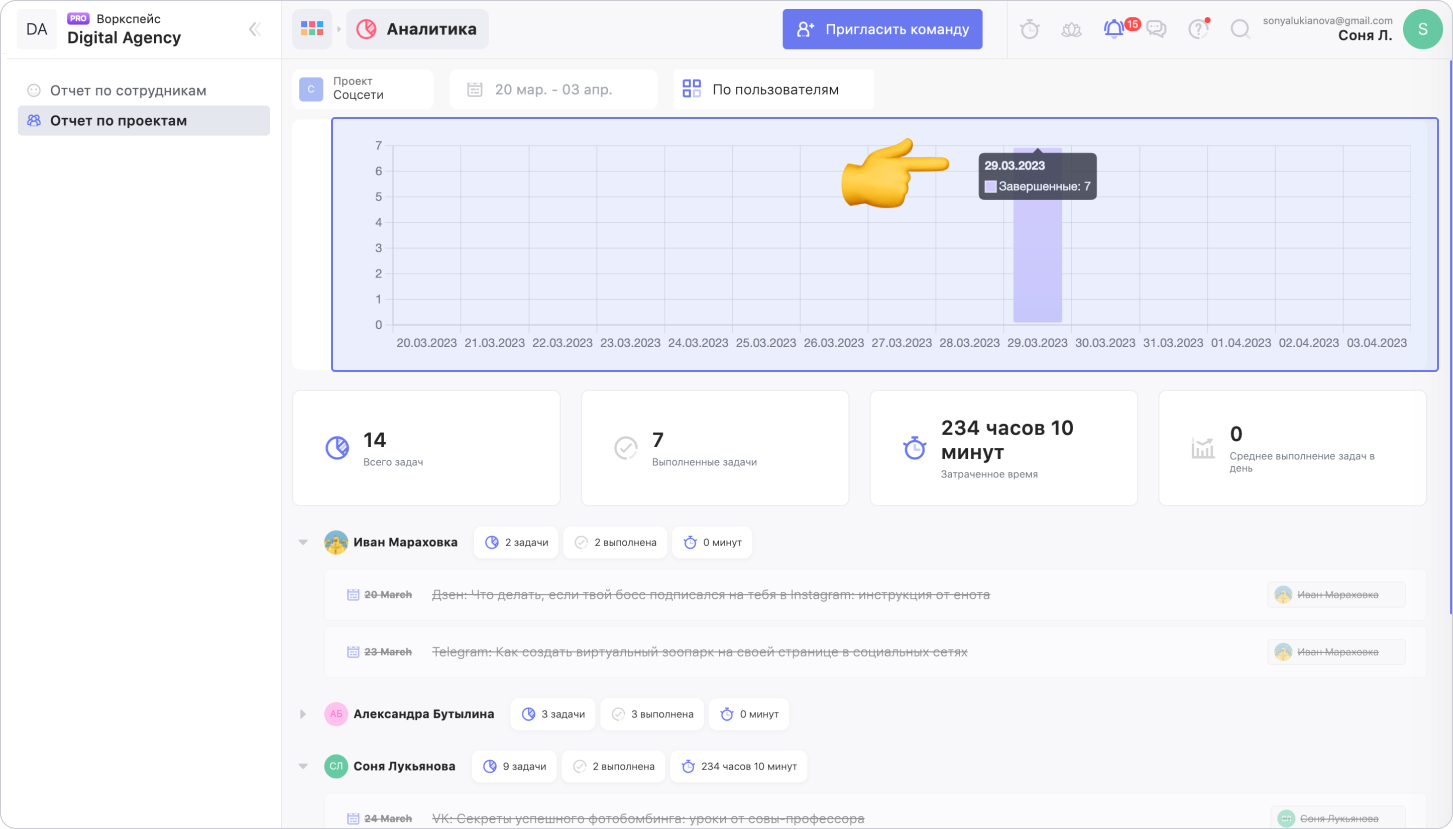Image resolution: width=1453 pixels, height=829 pixels.
Task: Open date range 20 мар. - 03 апр.
Action: coord(553,89)
